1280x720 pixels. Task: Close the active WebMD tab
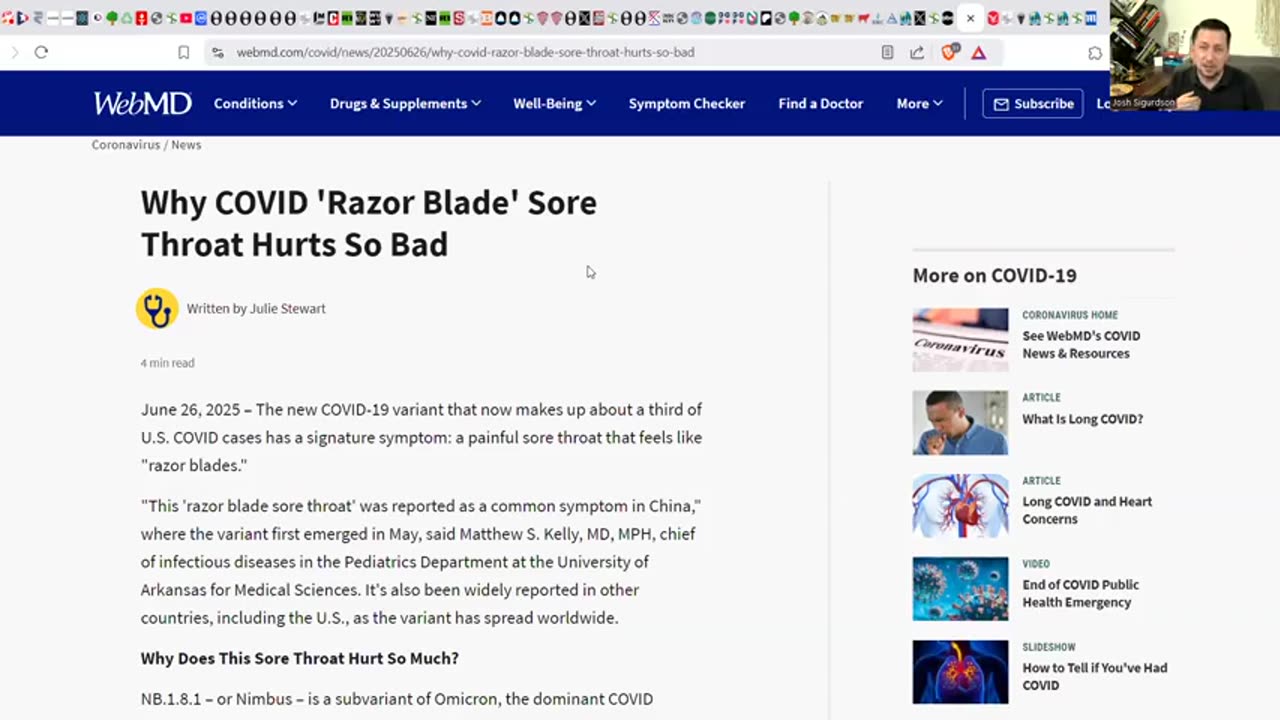point(970,18)
